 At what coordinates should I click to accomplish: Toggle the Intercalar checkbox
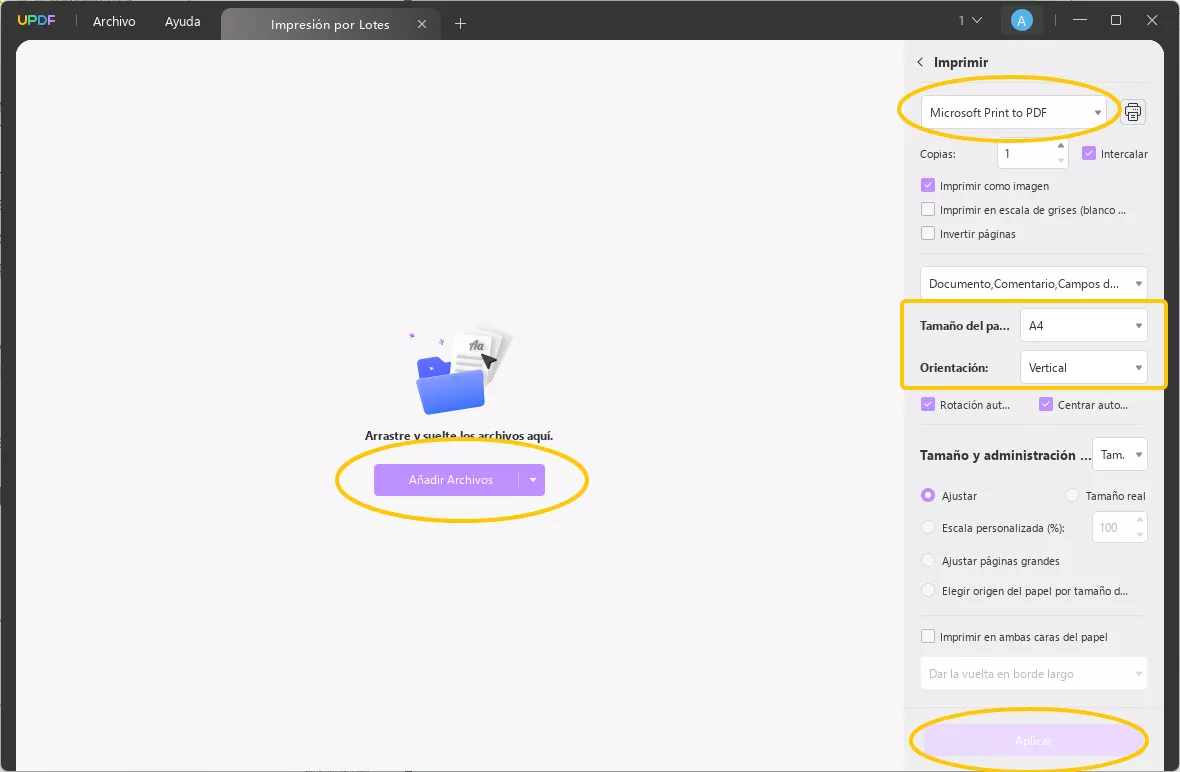1089,153
